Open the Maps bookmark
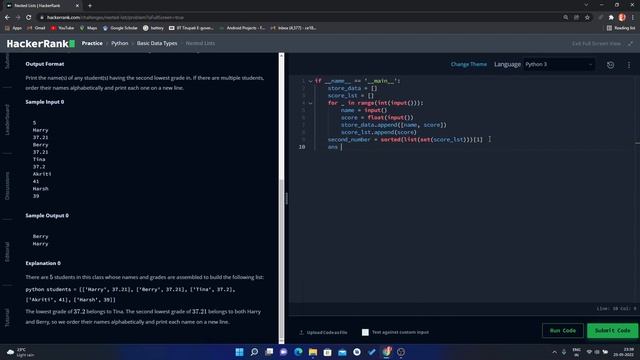 pos(89,28)
